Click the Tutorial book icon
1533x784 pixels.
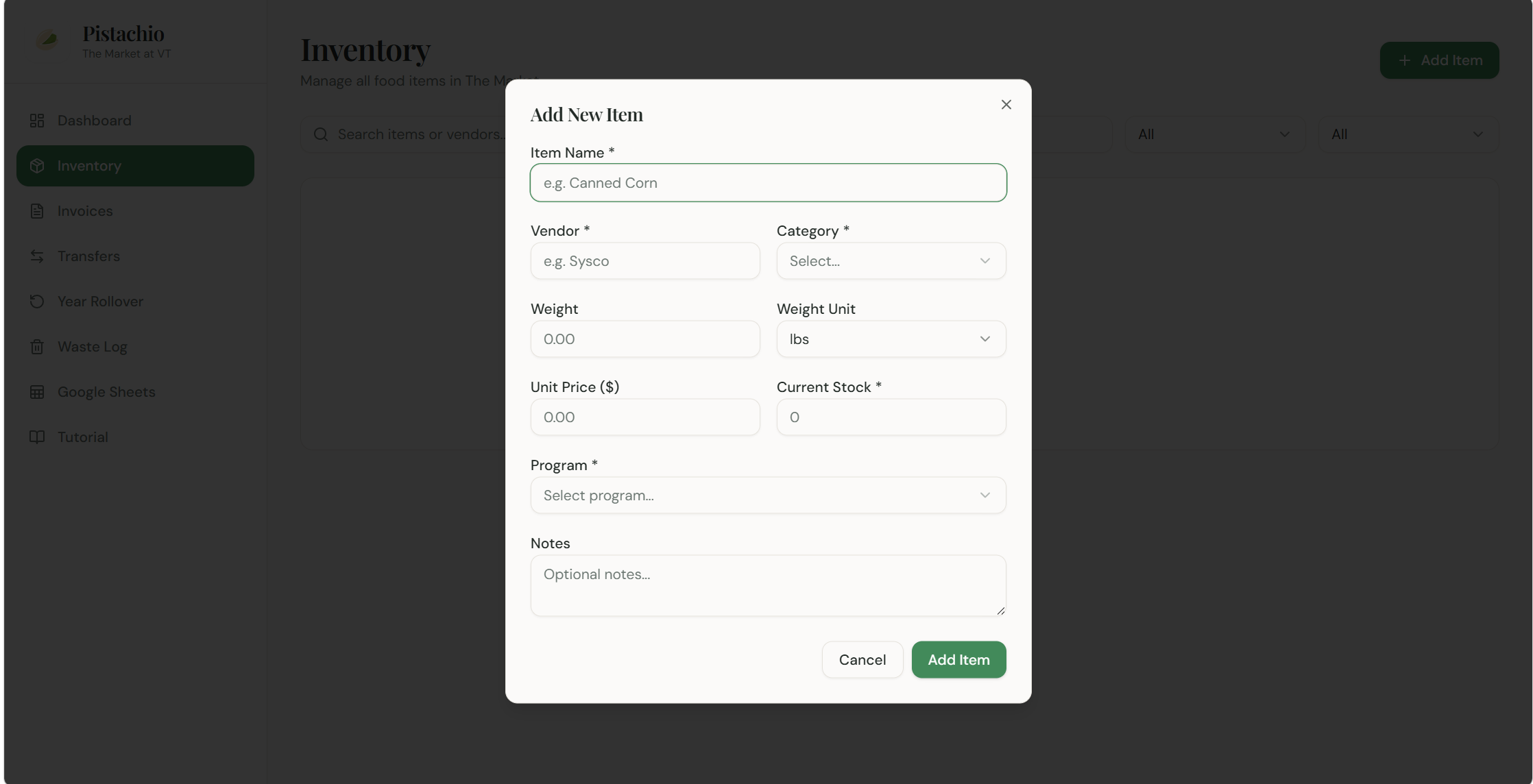(x=37, y=437)
